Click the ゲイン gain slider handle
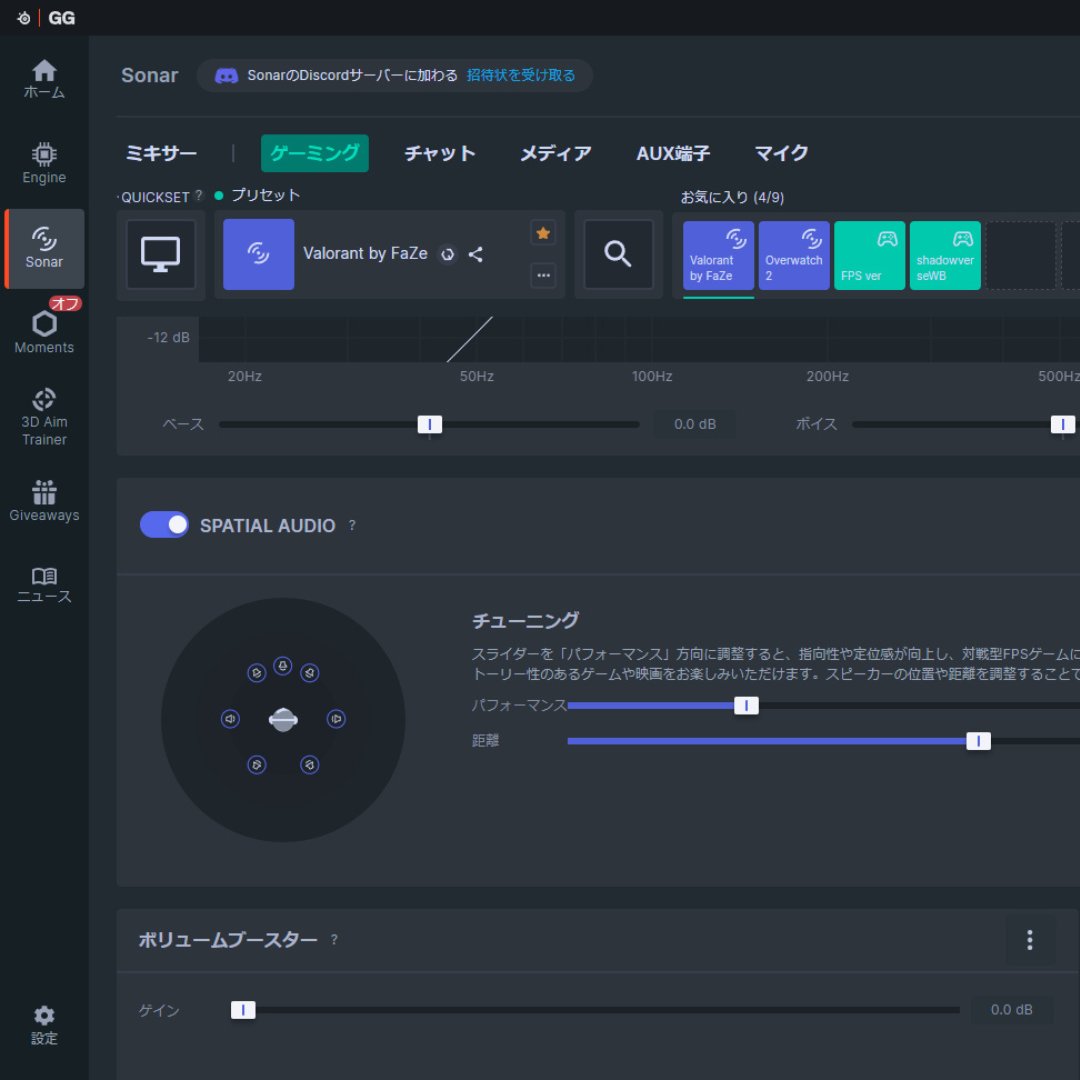Screen dimensions: 1080x1080 point(243,1010)
